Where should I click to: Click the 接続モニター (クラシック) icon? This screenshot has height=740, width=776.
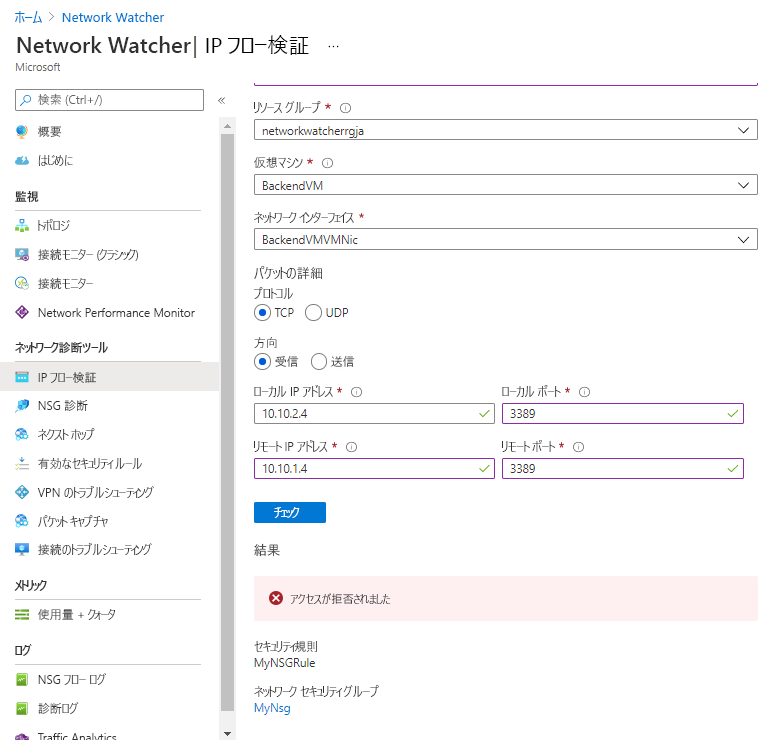(22, 254)
